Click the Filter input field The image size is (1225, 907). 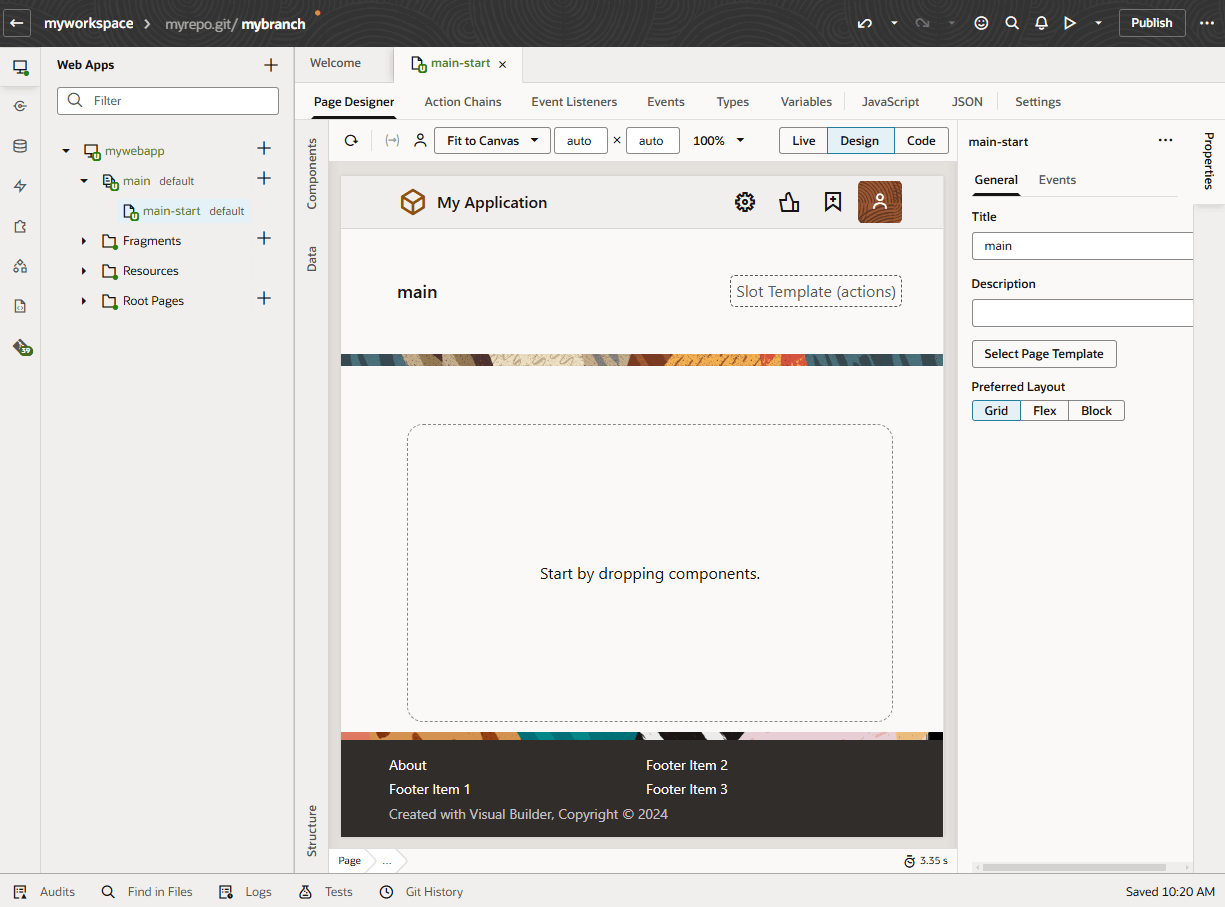180,101
